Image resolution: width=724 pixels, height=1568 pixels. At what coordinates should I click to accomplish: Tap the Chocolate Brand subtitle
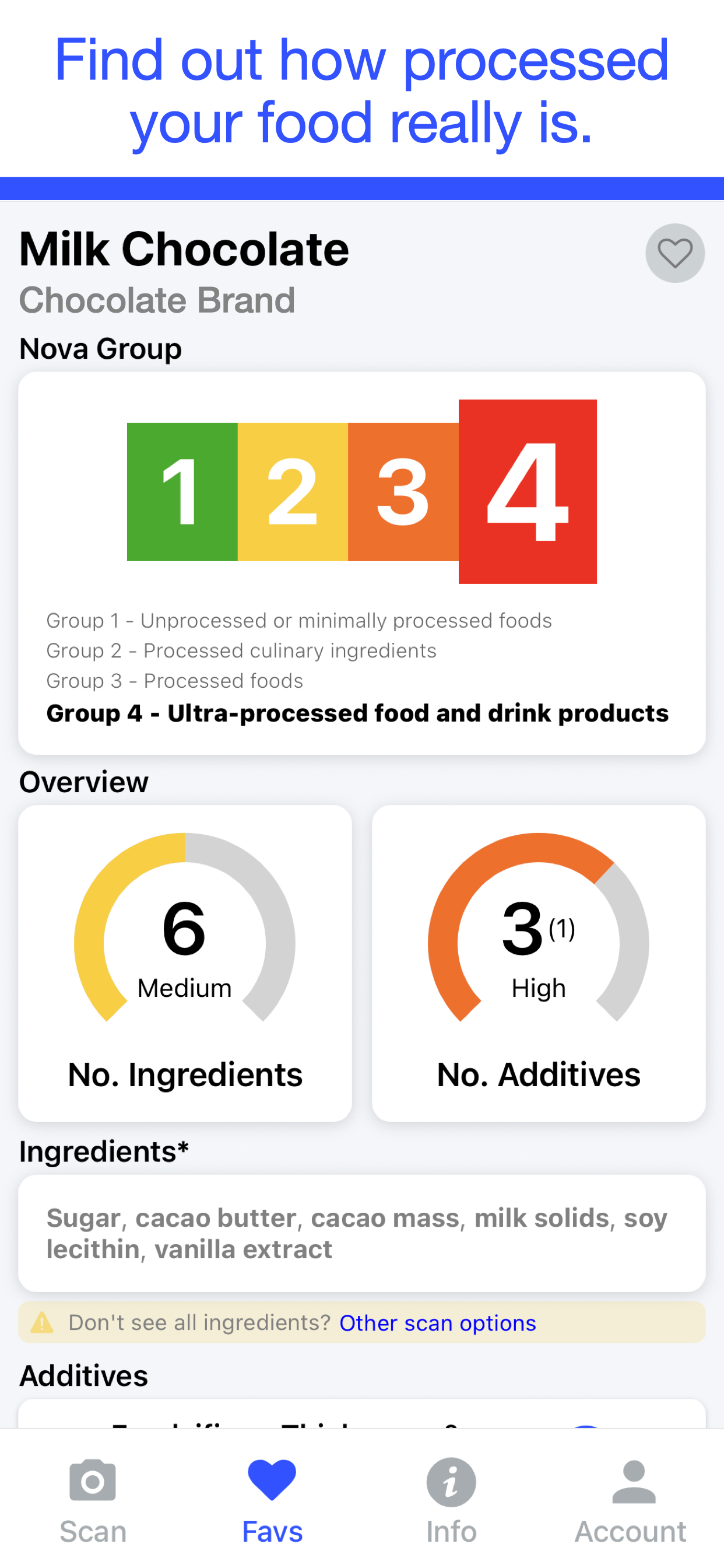(x=157, y=300)
